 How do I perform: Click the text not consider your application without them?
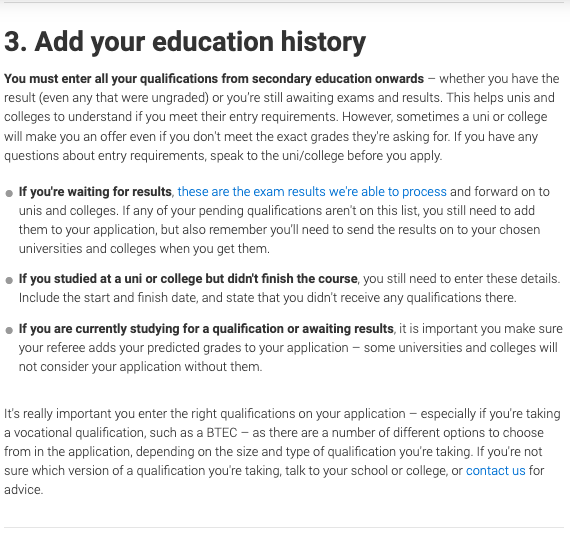pos(140,366)
